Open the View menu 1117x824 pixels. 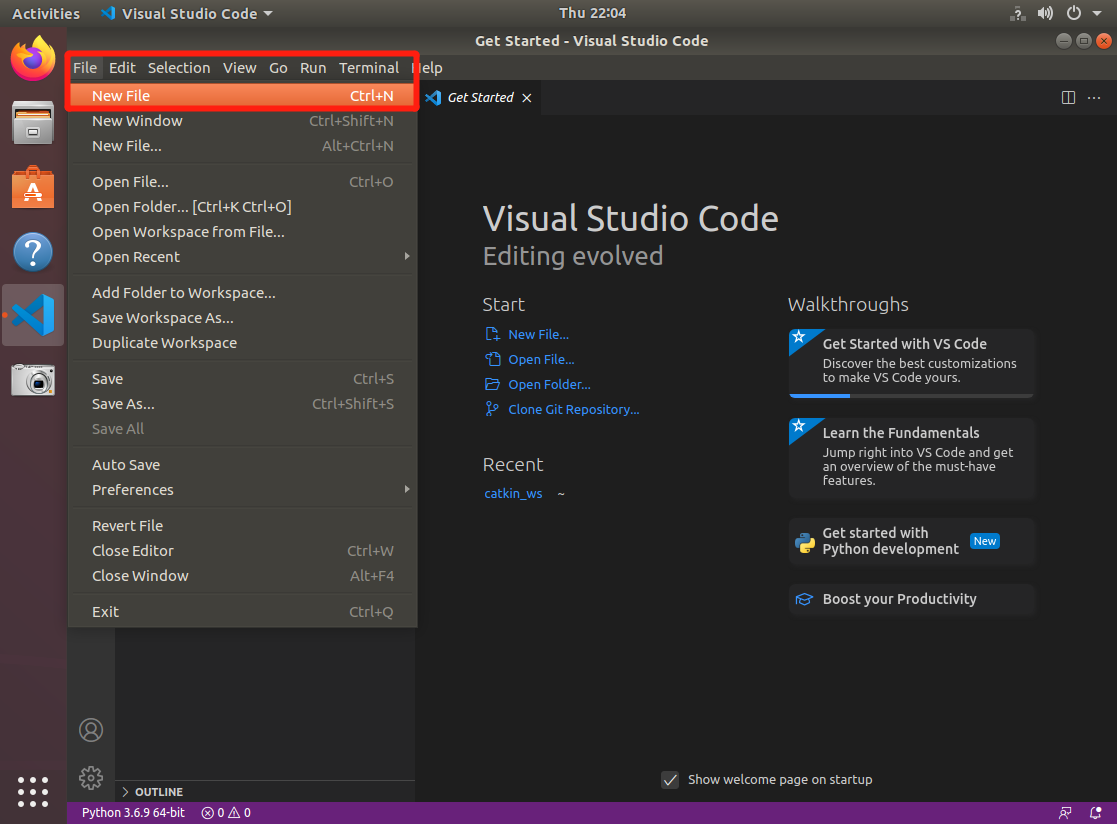[239, 68]
